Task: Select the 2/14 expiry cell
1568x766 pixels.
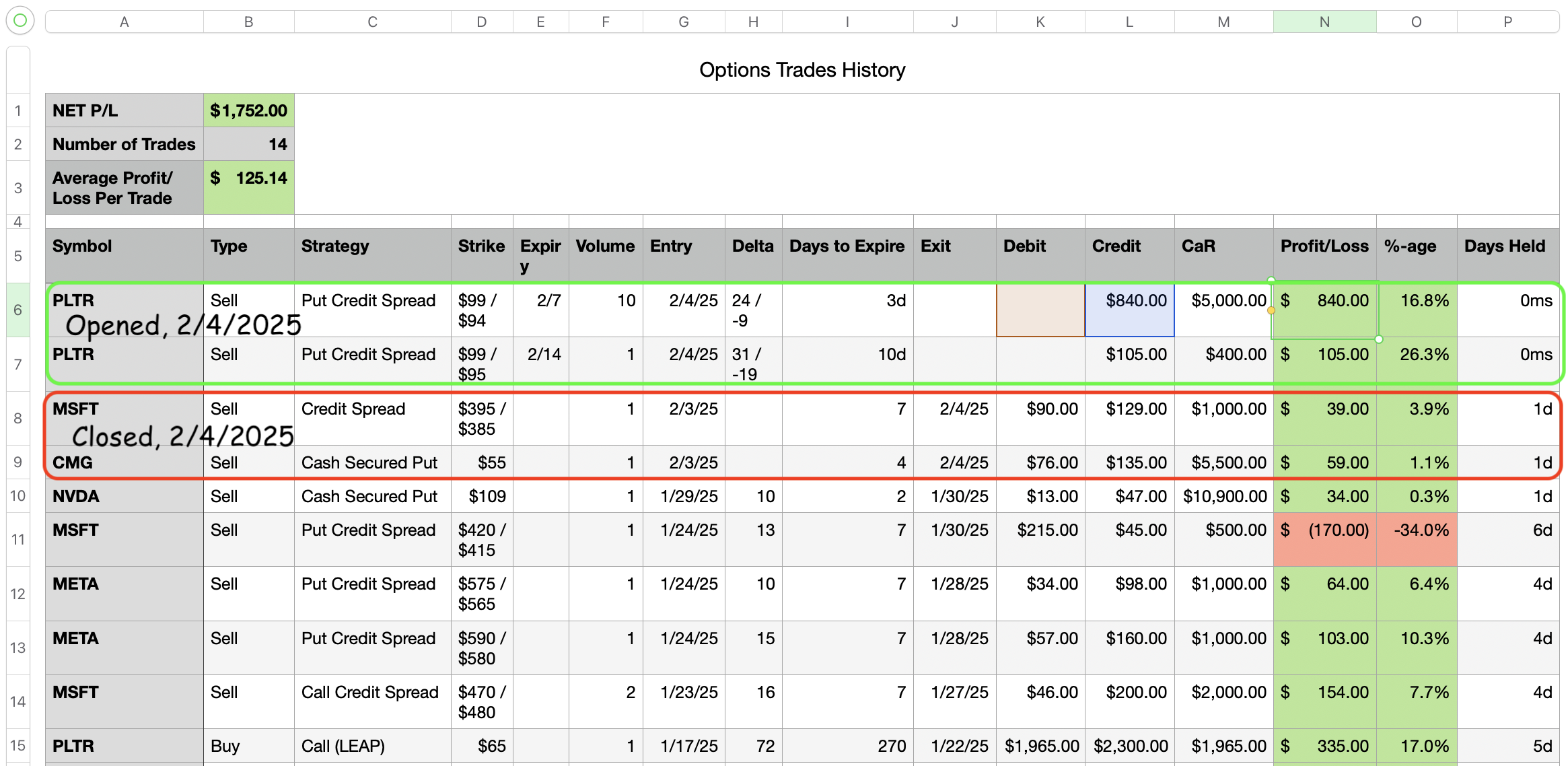Action: click(541, 364)
